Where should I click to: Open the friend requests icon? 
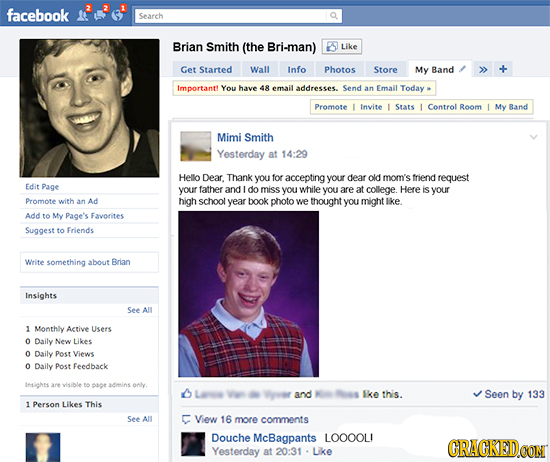pos(83,16)
